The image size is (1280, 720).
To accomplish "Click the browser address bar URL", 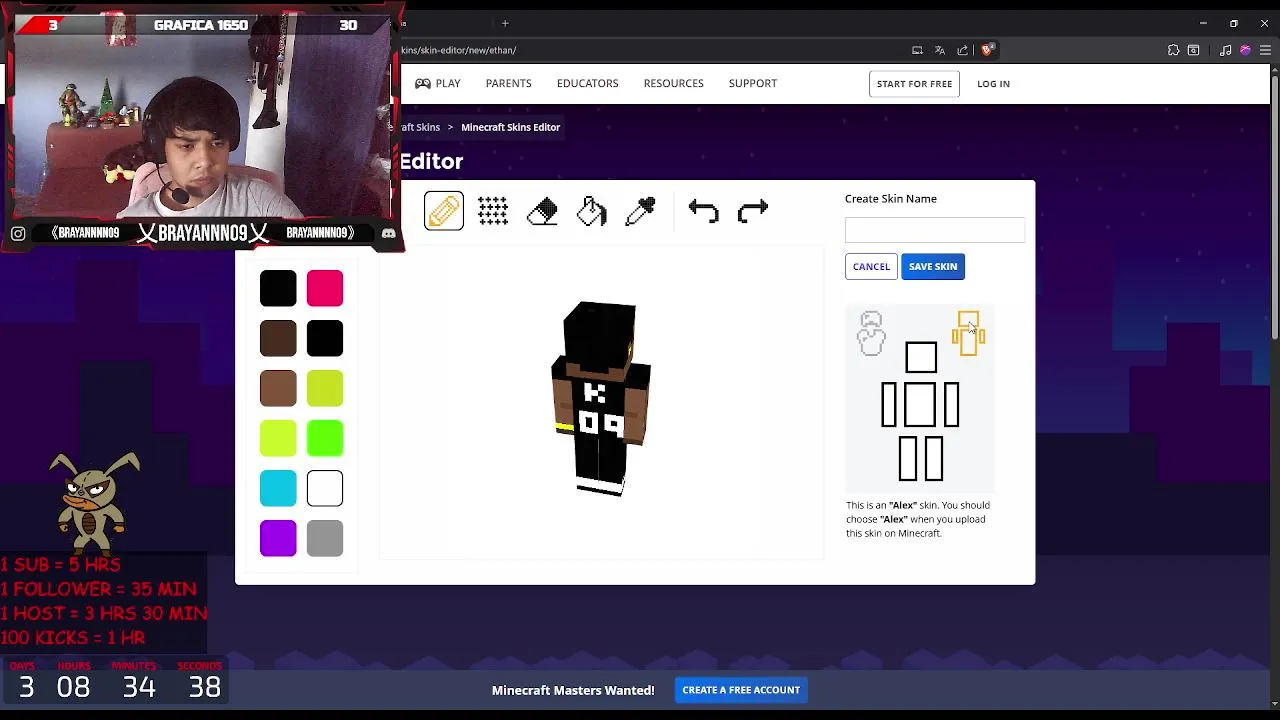I will [458, 50].
